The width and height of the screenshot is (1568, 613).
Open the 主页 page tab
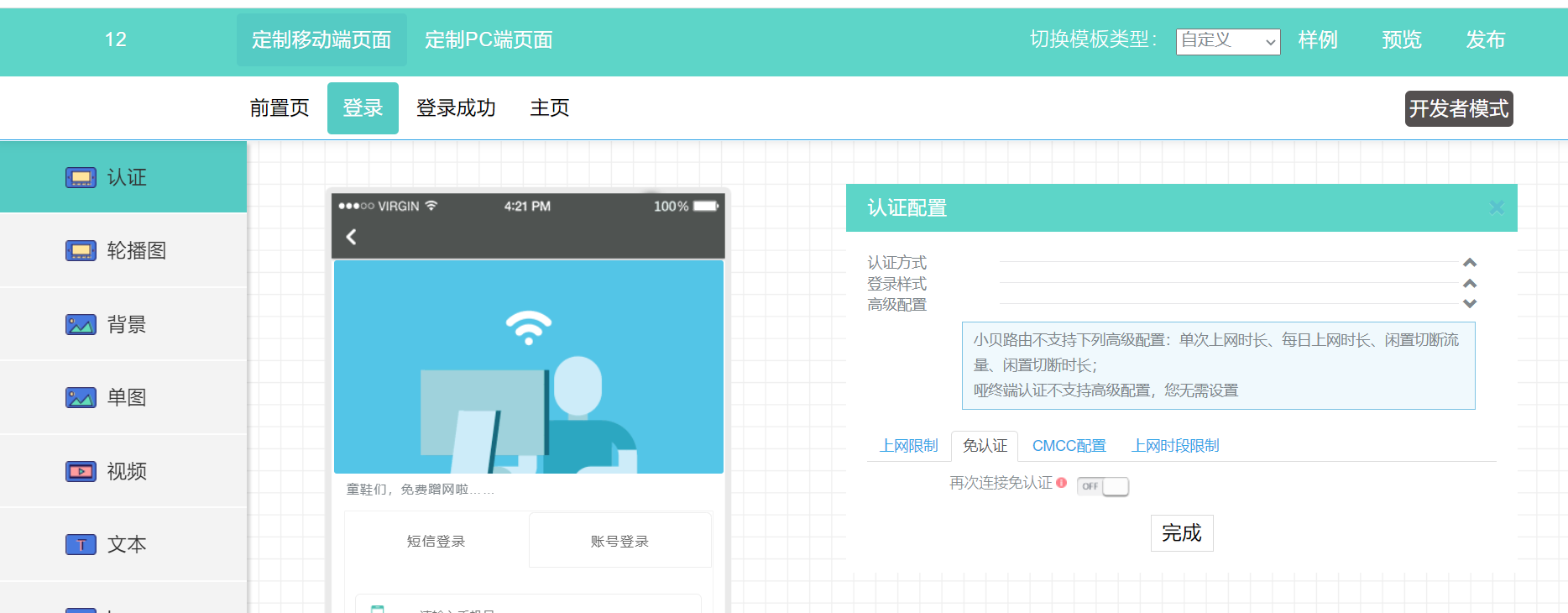[x=550, y=108]
